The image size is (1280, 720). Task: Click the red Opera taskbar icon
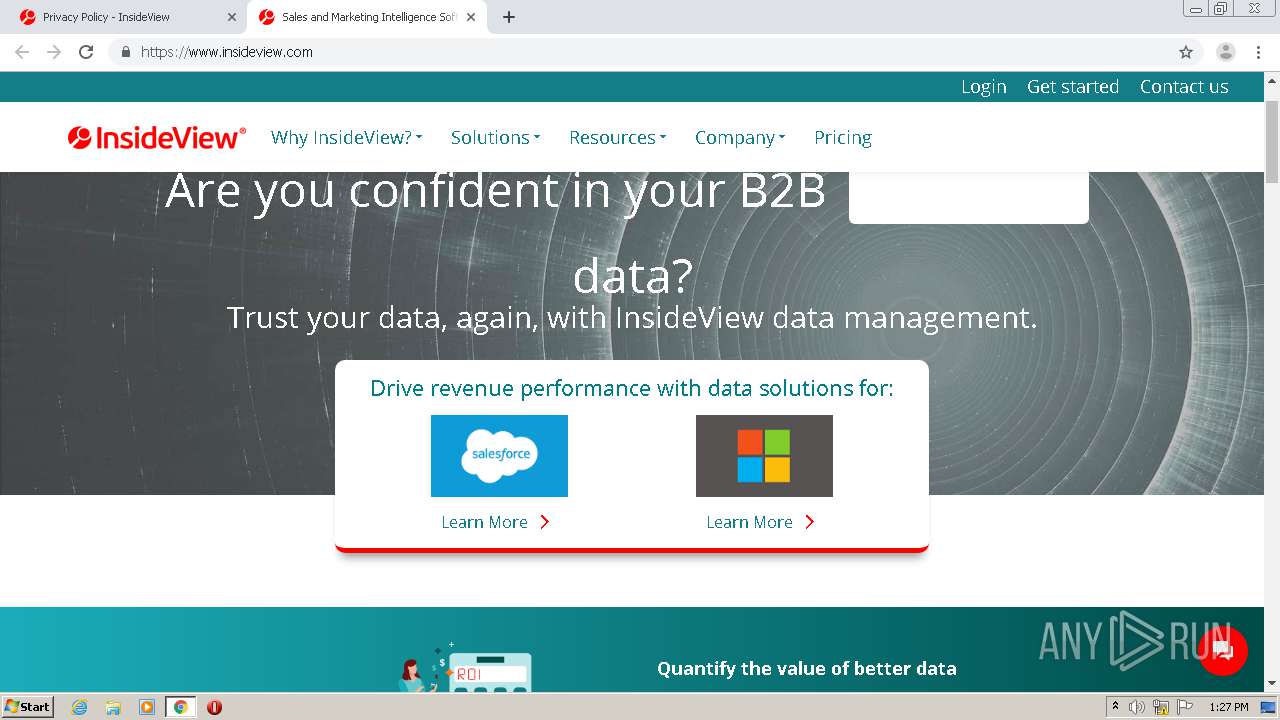pos(214,707)
